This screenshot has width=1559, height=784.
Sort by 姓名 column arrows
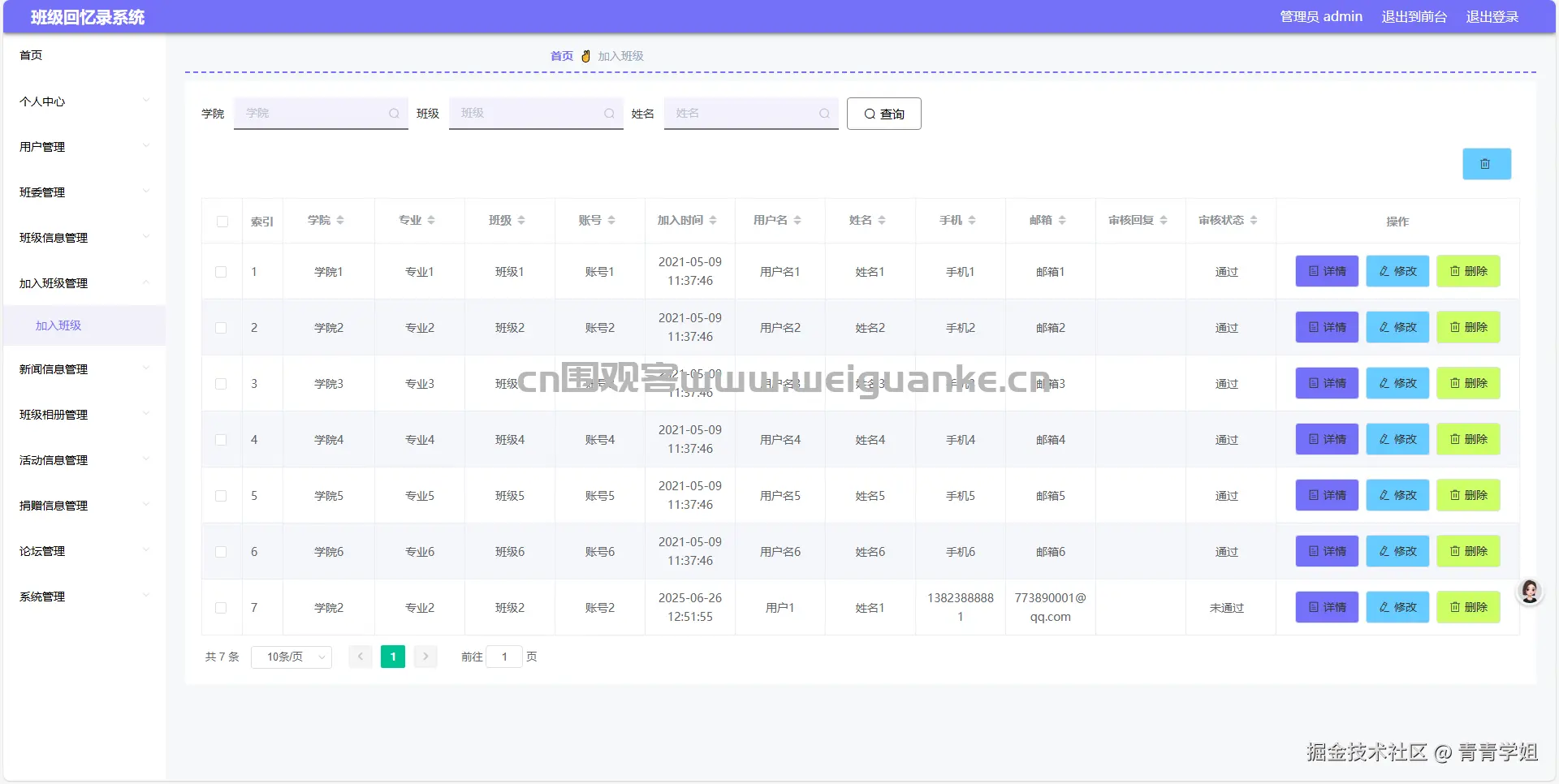pyautogui.click(x=882, y=220)
